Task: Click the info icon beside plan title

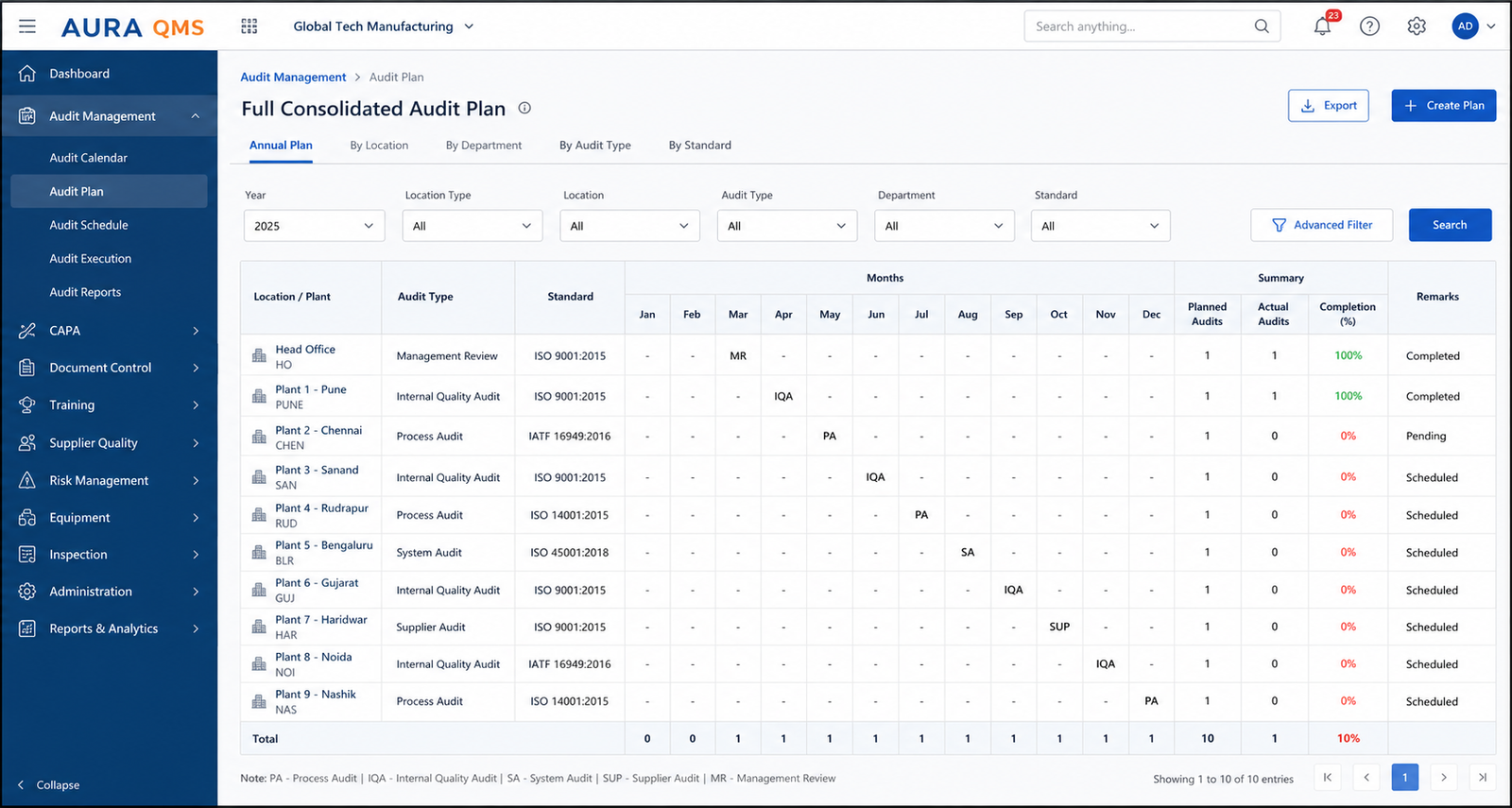Action: tap(524, 109)
